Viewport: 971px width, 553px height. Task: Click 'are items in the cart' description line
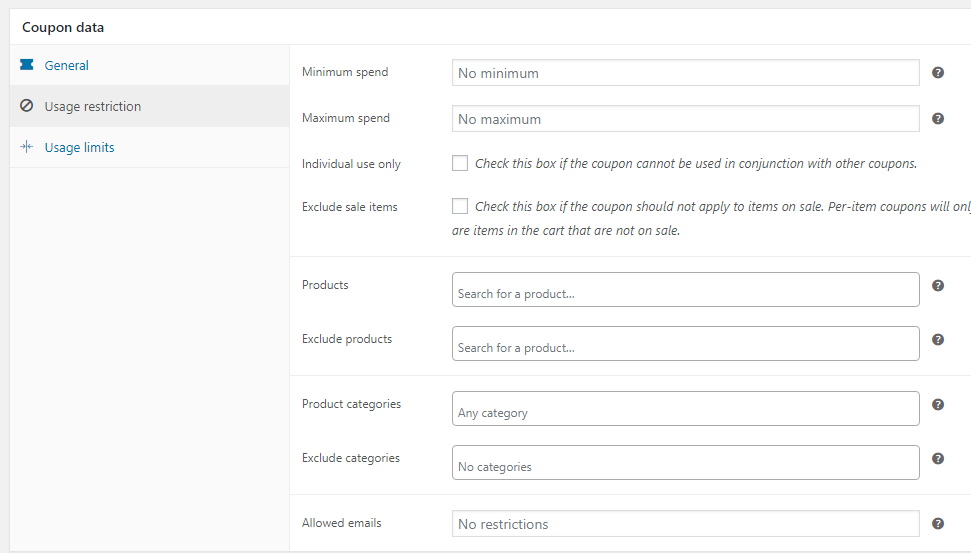[x=566, y=230]
